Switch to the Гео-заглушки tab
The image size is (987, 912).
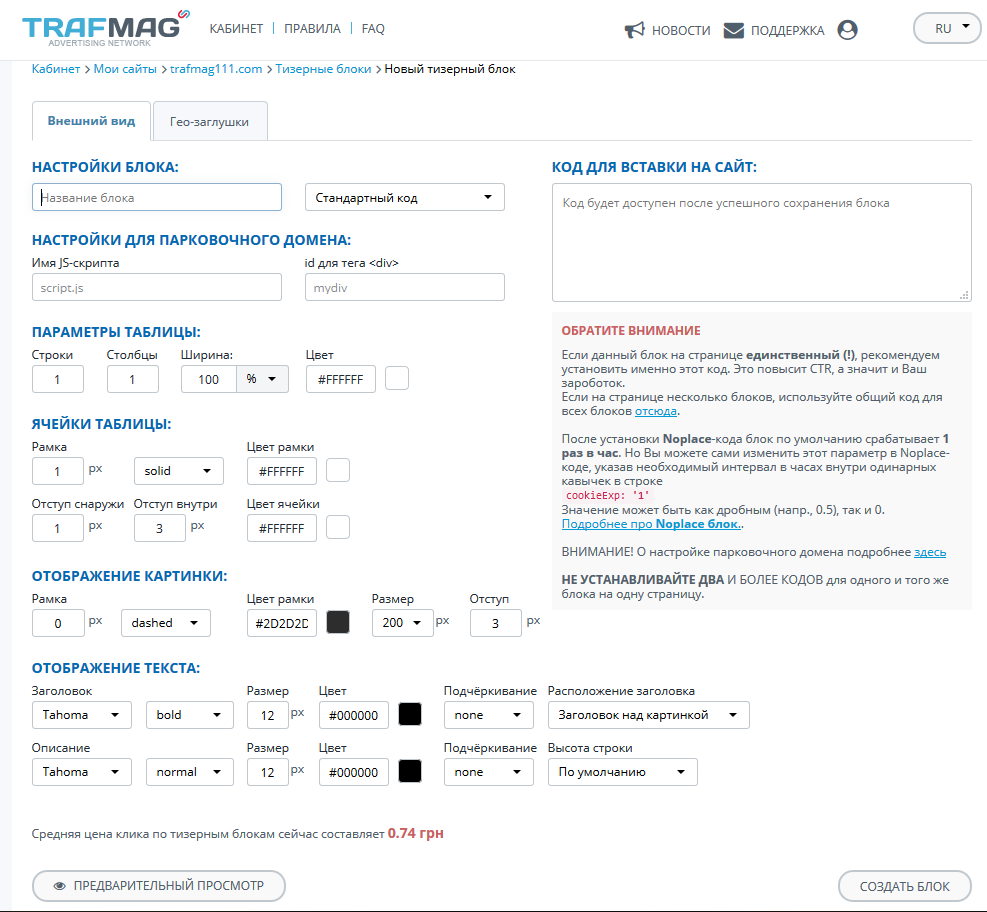pos(209,121)
